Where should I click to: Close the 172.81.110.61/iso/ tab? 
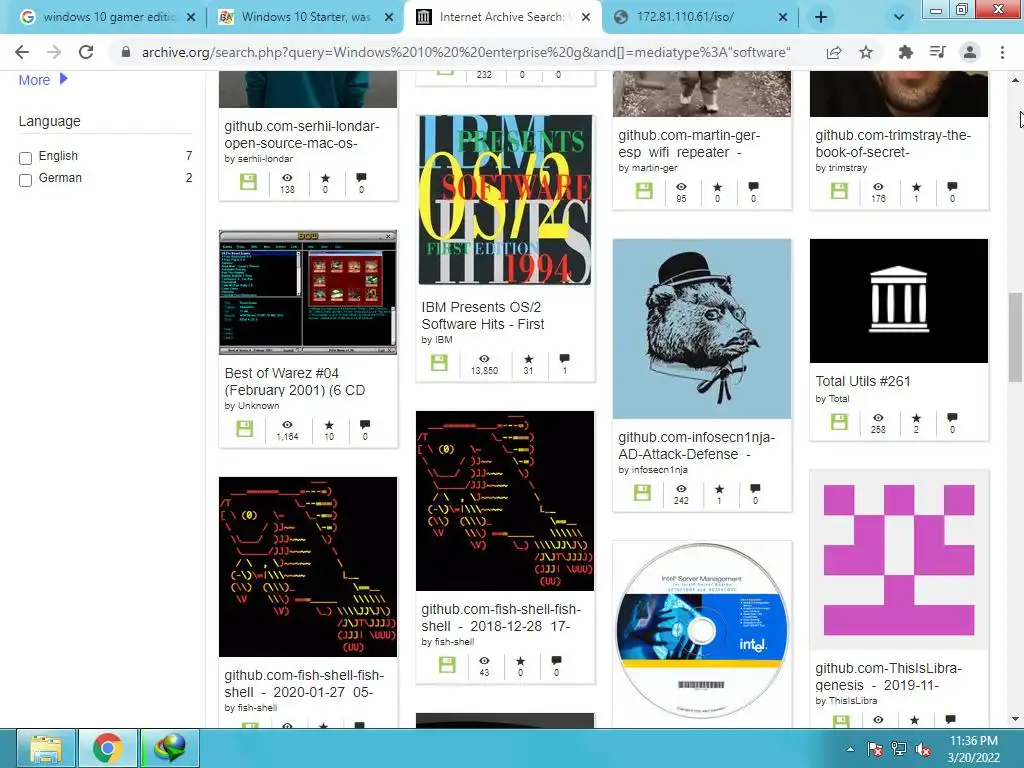[783, 18]
